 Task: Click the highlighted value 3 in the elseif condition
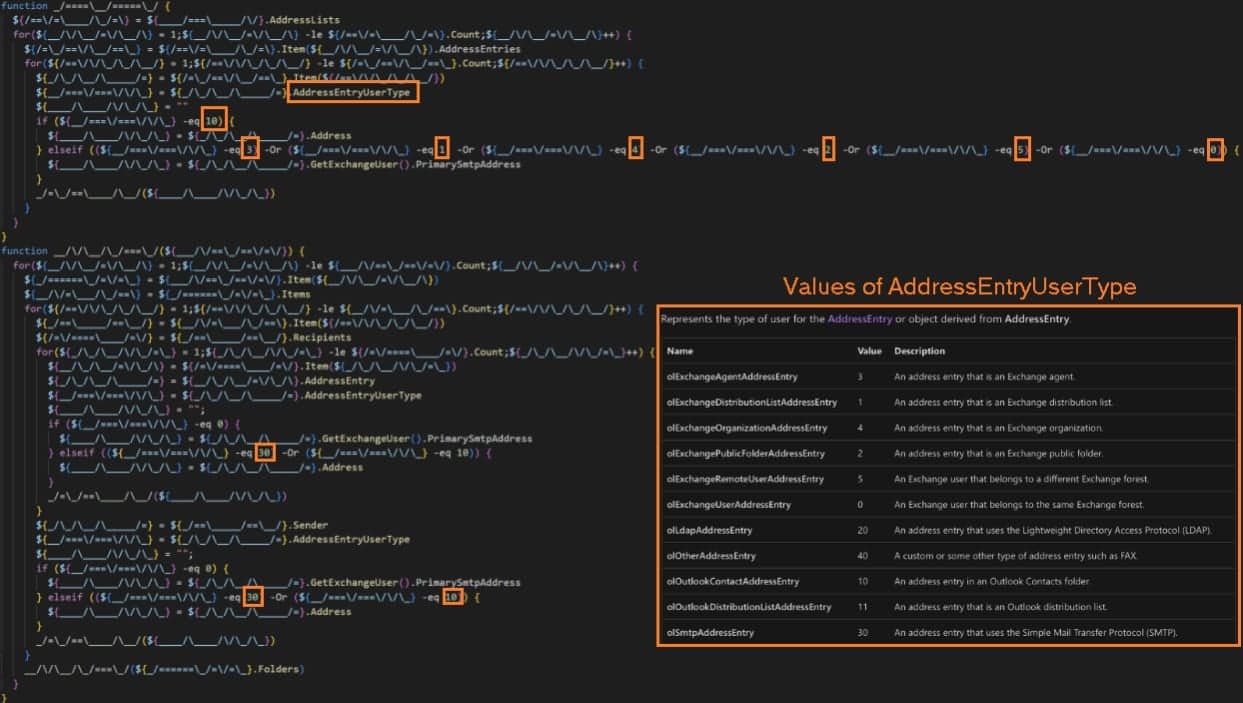(x=251, y=150)
